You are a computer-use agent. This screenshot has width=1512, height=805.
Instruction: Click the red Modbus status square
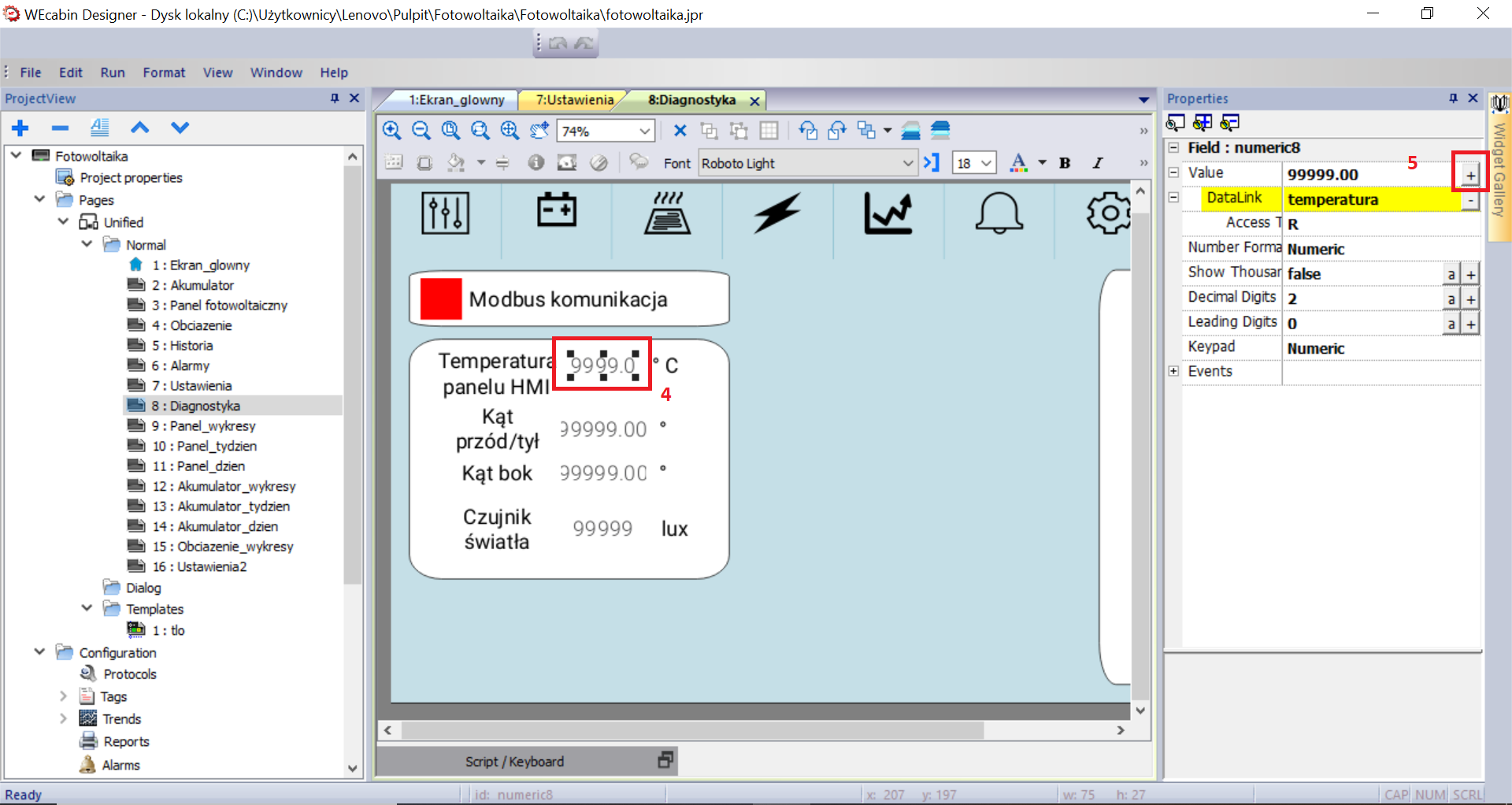[x=441, y=299]
